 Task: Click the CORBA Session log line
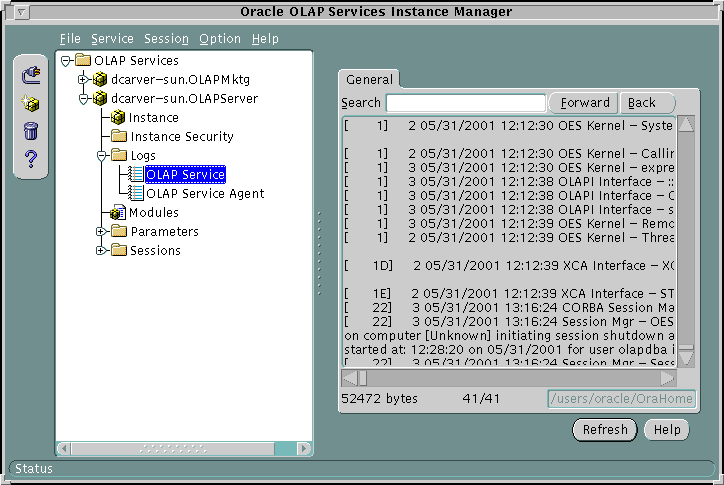(x=509, y=308)
